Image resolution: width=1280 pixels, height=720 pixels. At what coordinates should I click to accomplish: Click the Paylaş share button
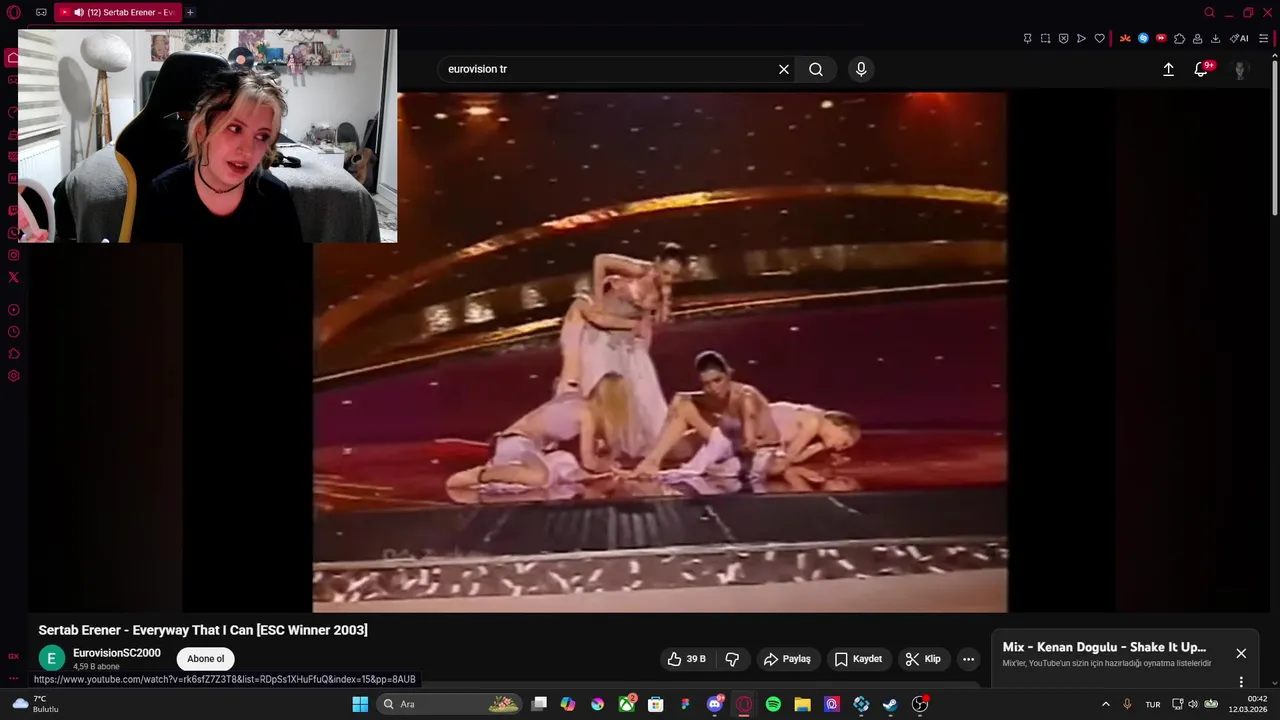click(787, 659)
